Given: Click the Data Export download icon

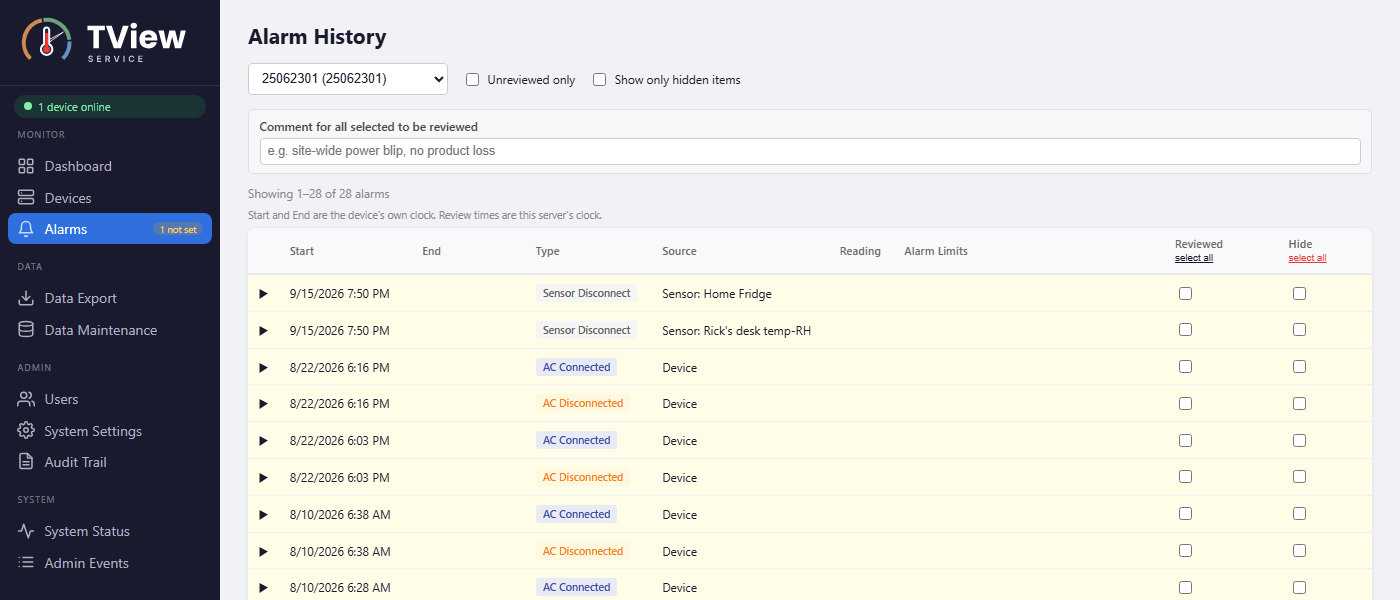Looking at the screenshot, I should click(26, 298).
